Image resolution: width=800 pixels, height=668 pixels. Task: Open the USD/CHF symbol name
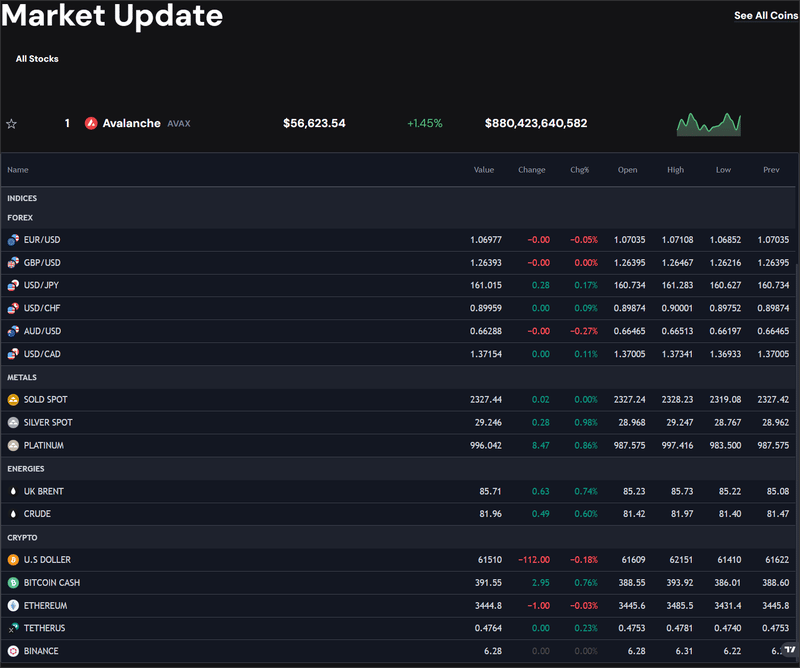pyautogui.click(x=42, y=308)
